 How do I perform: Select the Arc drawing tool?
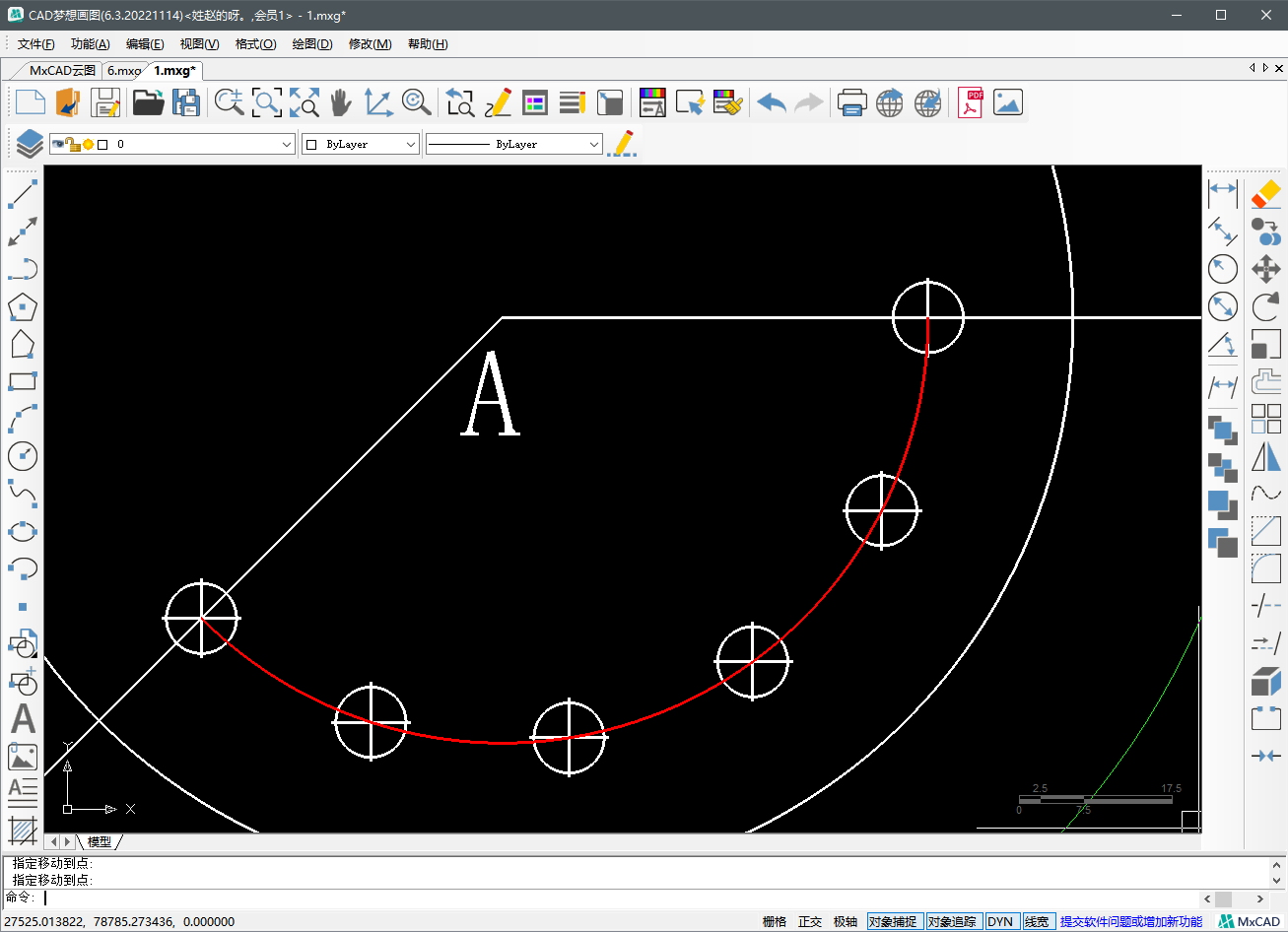click(23, 419)
